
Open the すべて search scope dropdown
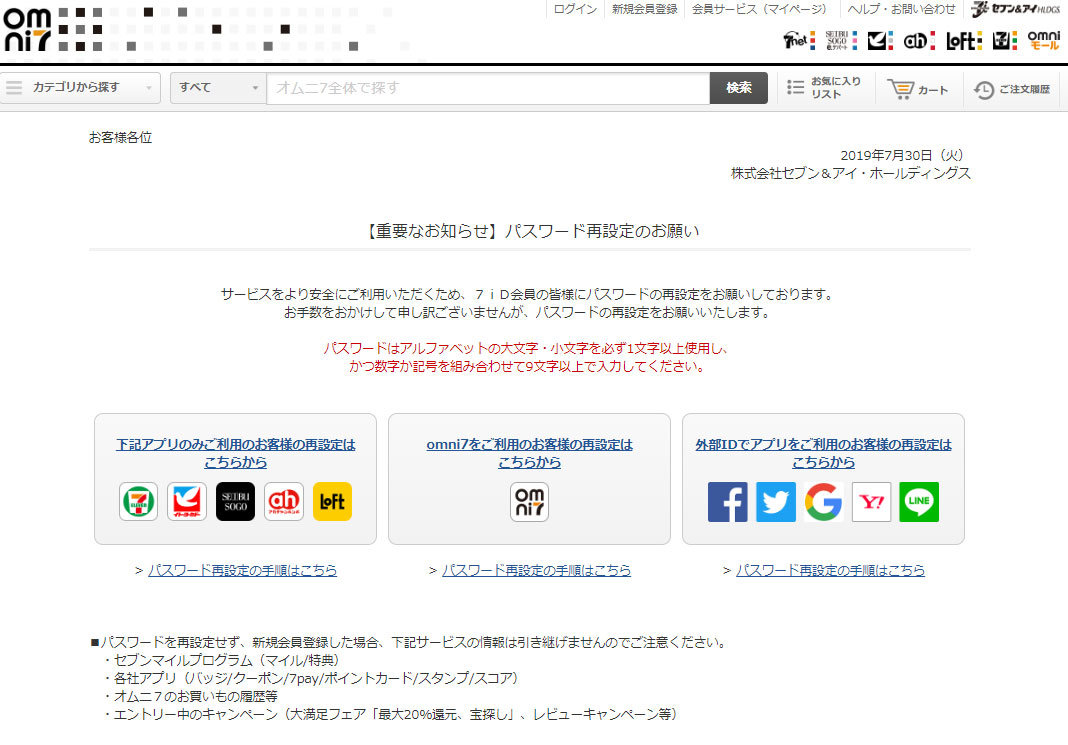218,88
